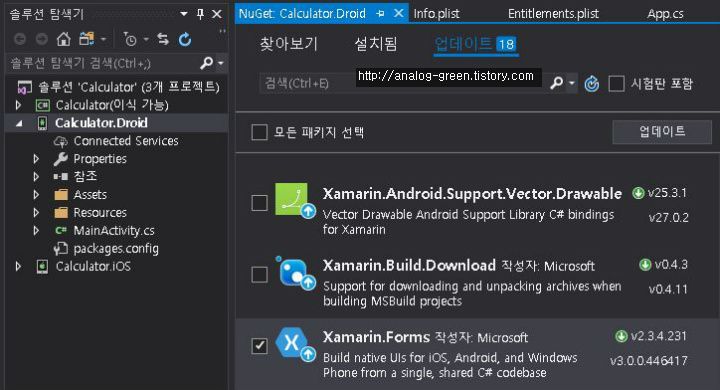
Task: Select the Calculator.Droid project
Action: [x=101, y=123]
